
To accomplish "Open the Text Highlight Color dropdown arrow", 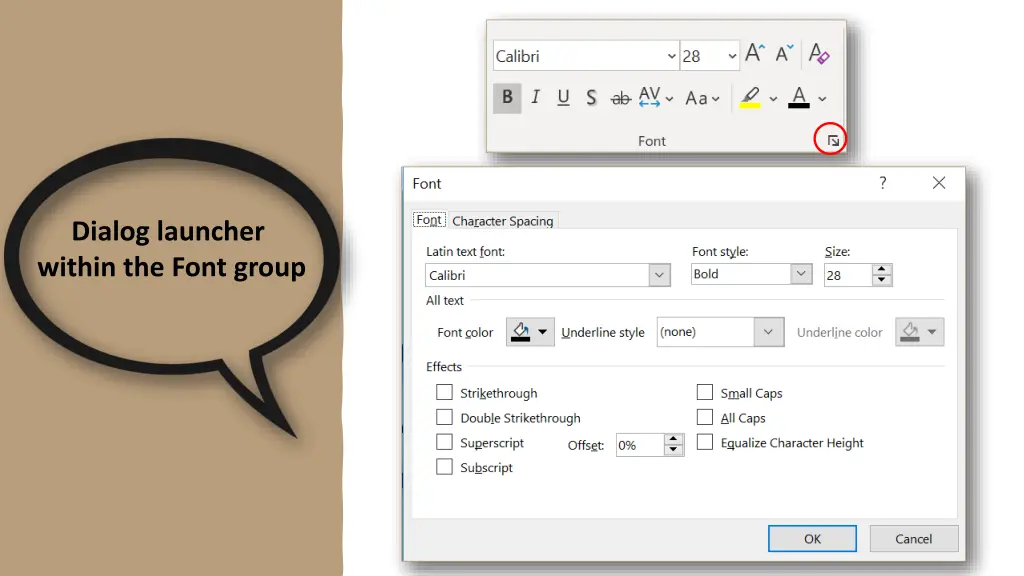I will (773, 99).
